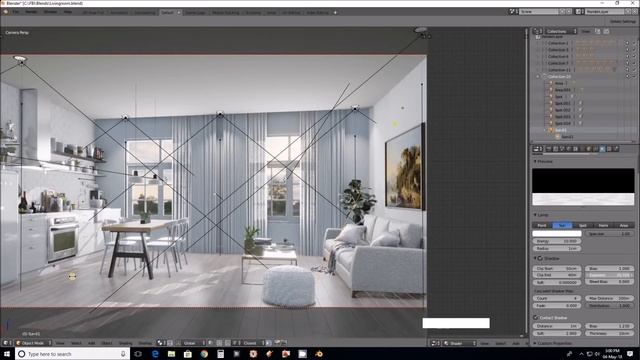Screen dimensions: 640x360
Task: Open the Shader type dropdown
Action: (460, 343)
